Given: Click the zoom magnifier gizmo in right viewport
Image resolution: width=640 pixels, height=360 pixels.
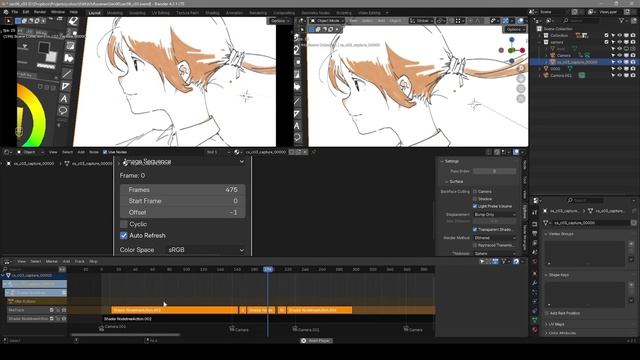Looking at the screenshot, I should pos(521,68).
